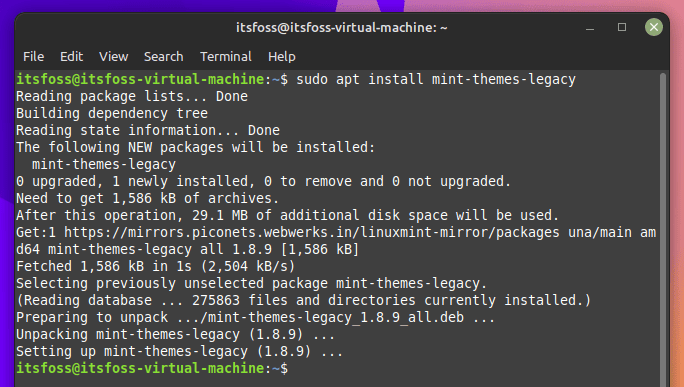Click indented mint-themes-legacy package name
Viewport: 684px width, 387px height.
coord(104,164)
